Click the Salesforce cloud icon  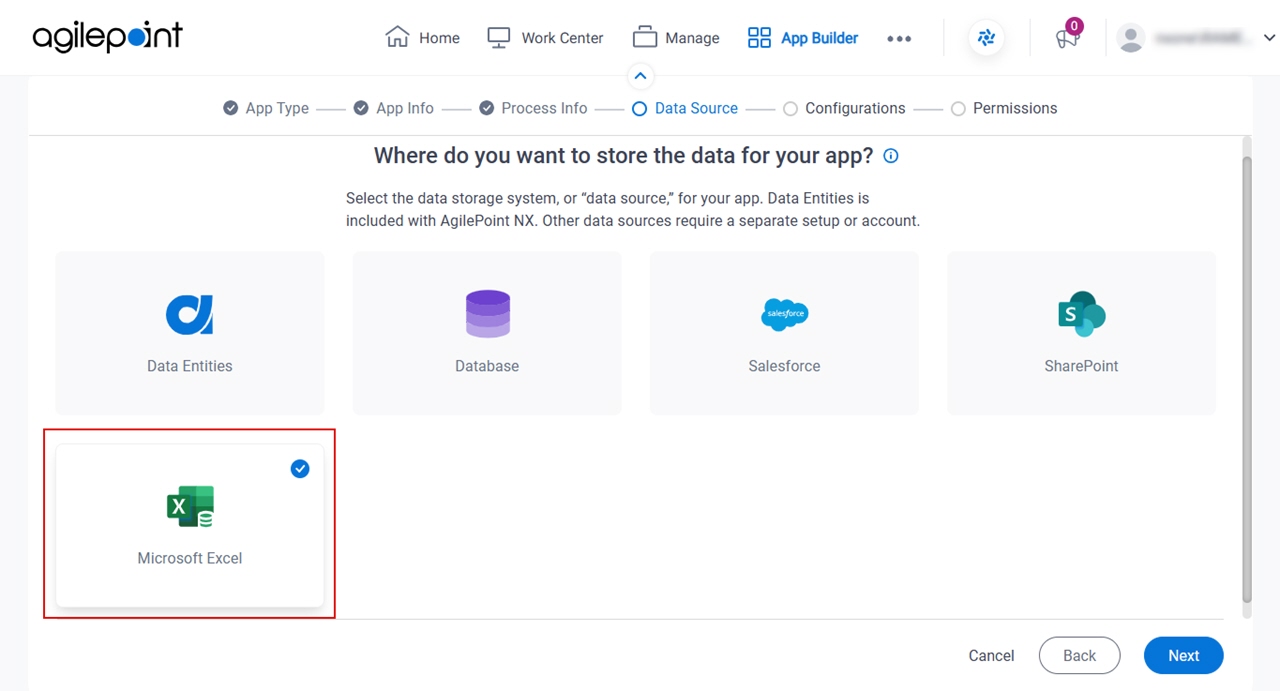coord(784,314)
